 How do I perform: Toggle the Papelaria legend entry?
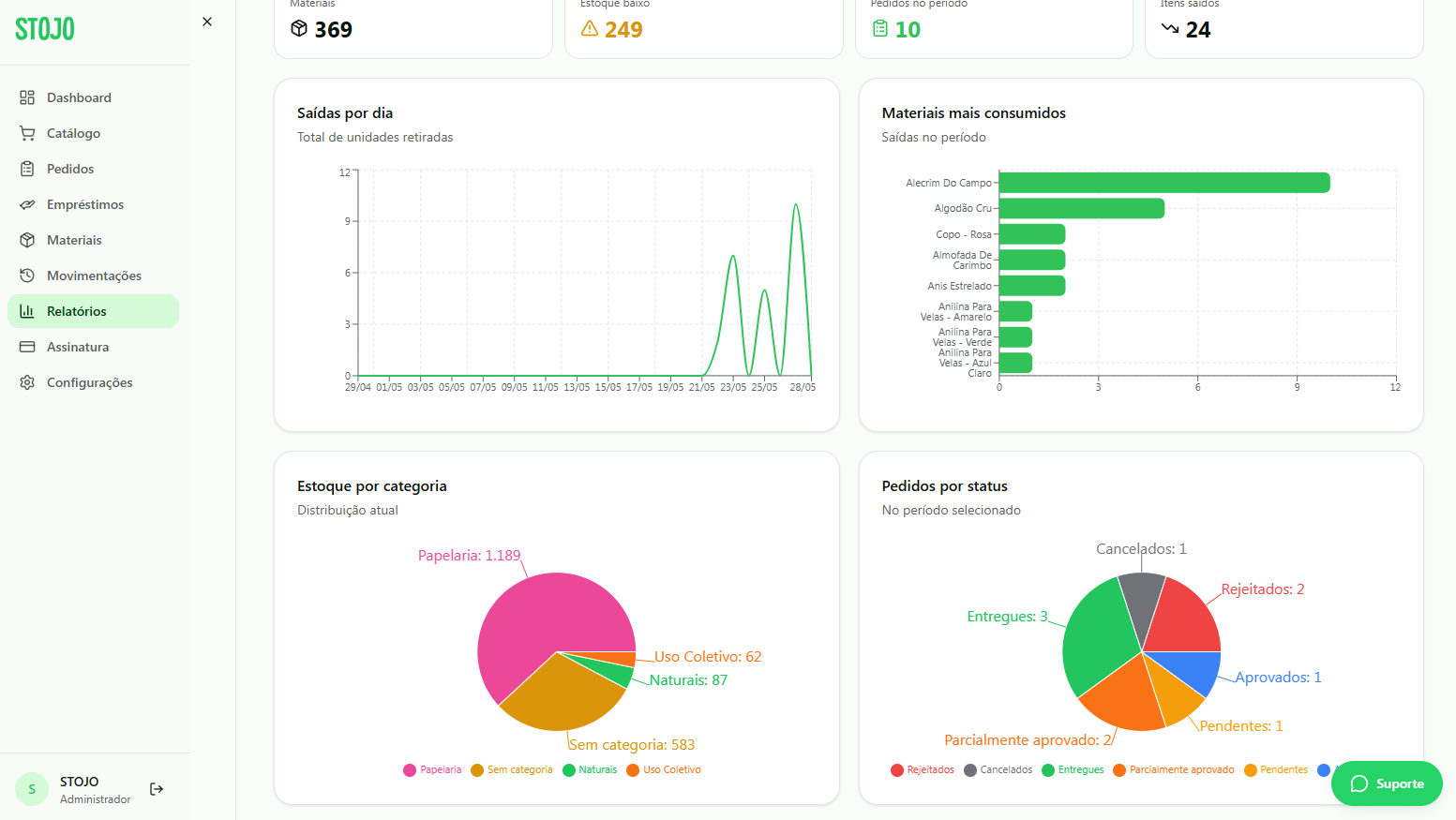pyautogui.click(x=432, y=770)
